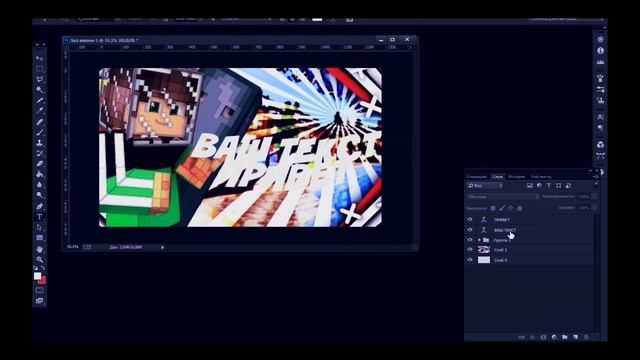Filter layers by smart objects
Viewport: 640px width, 360px height.
[x=568, y=186]
